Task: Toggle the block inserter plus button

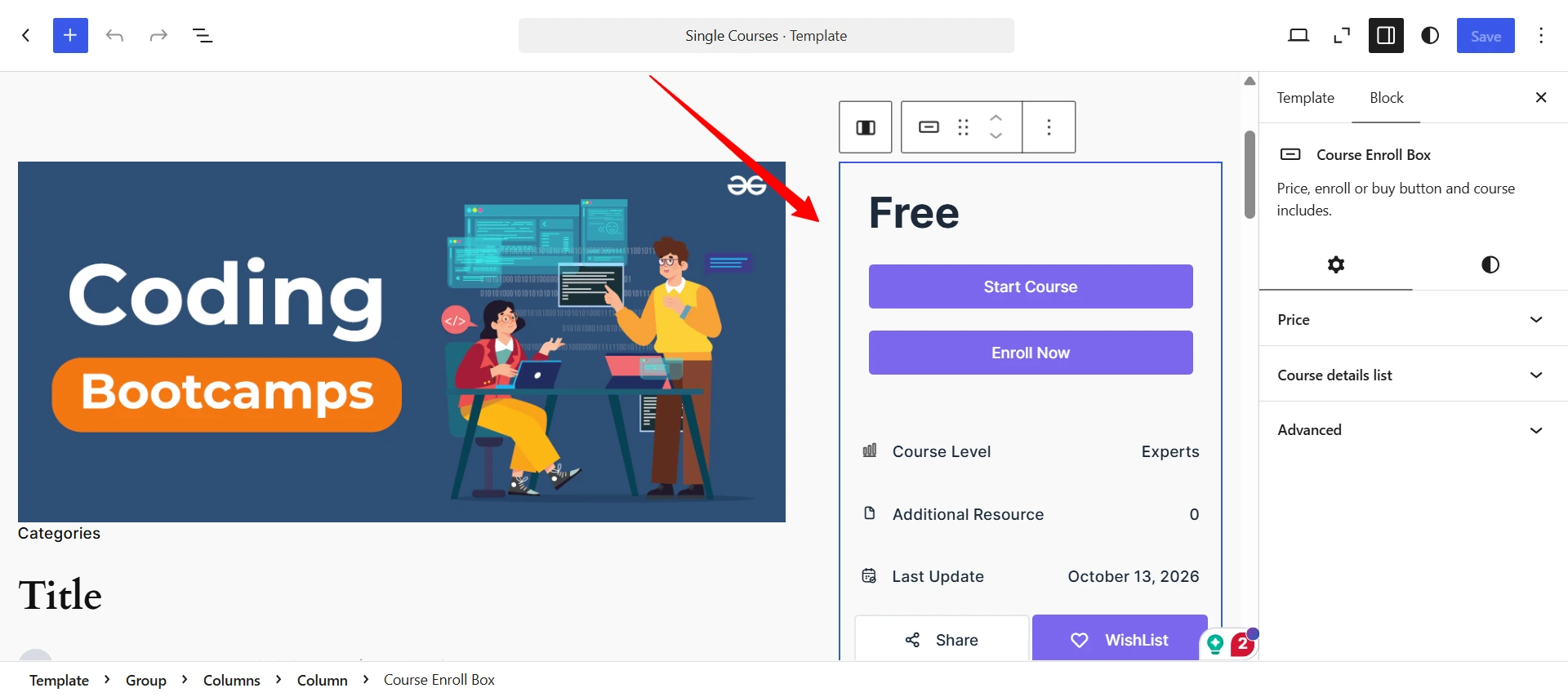Action: pyautogui.click(x=70, y=35)
